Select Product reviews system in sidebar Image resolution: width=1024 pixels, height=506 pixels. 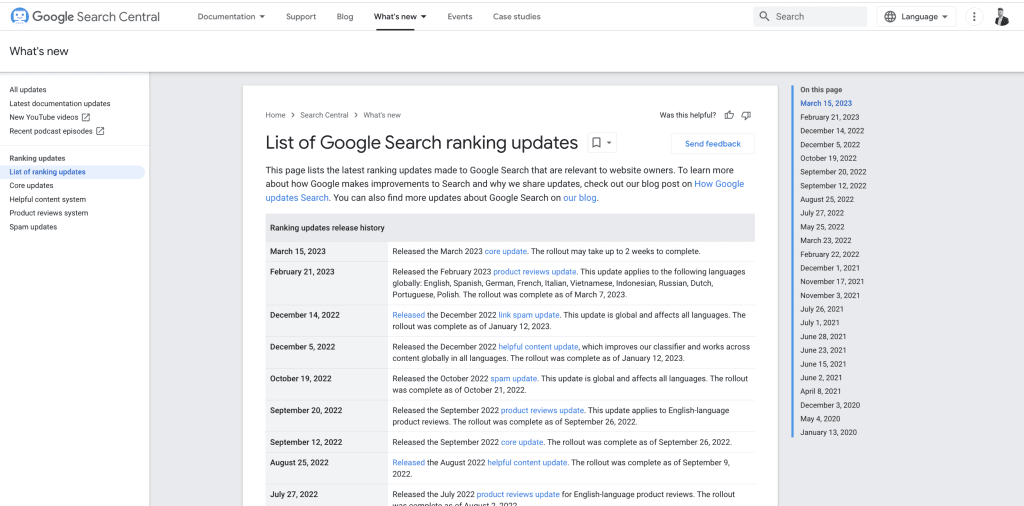pos(49,213)
